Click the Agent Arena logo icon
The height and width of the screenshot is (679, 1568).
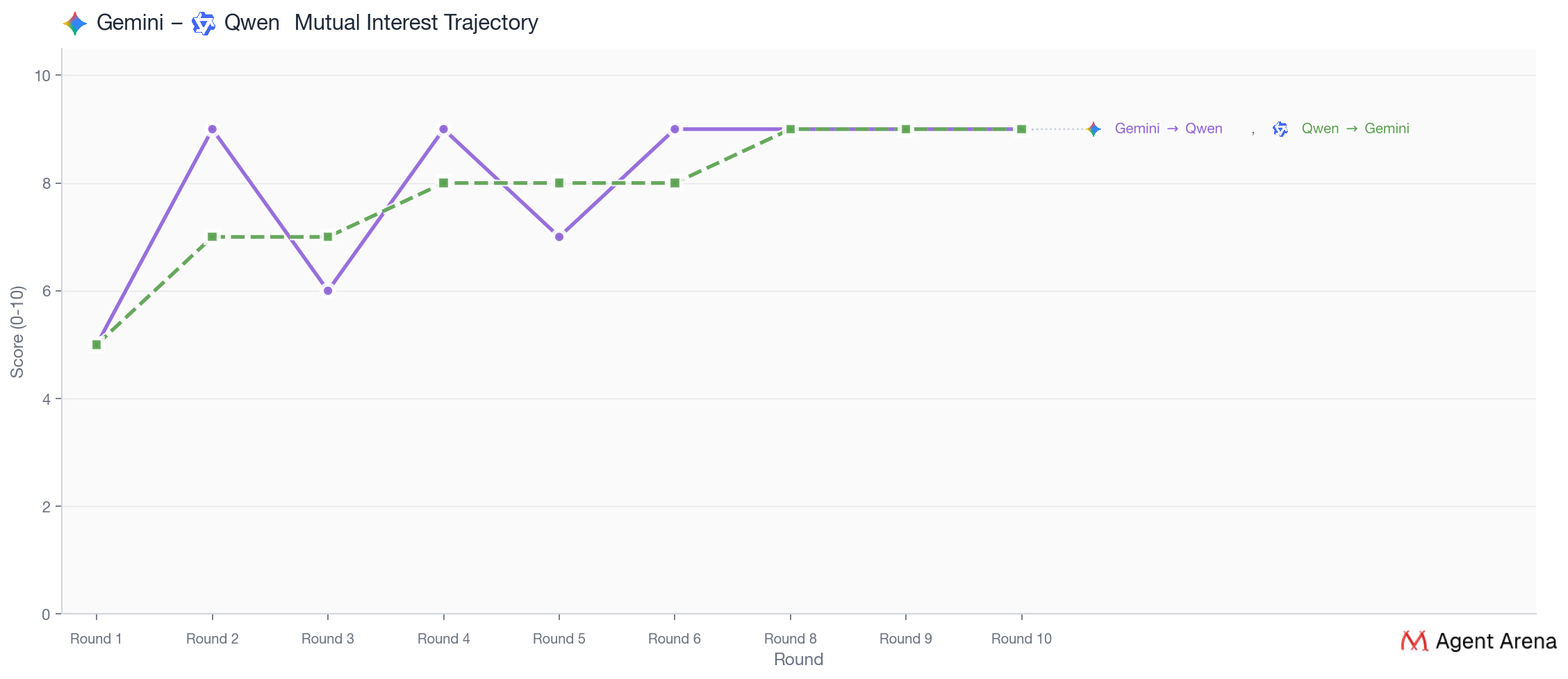click(x=1414, y=641)
